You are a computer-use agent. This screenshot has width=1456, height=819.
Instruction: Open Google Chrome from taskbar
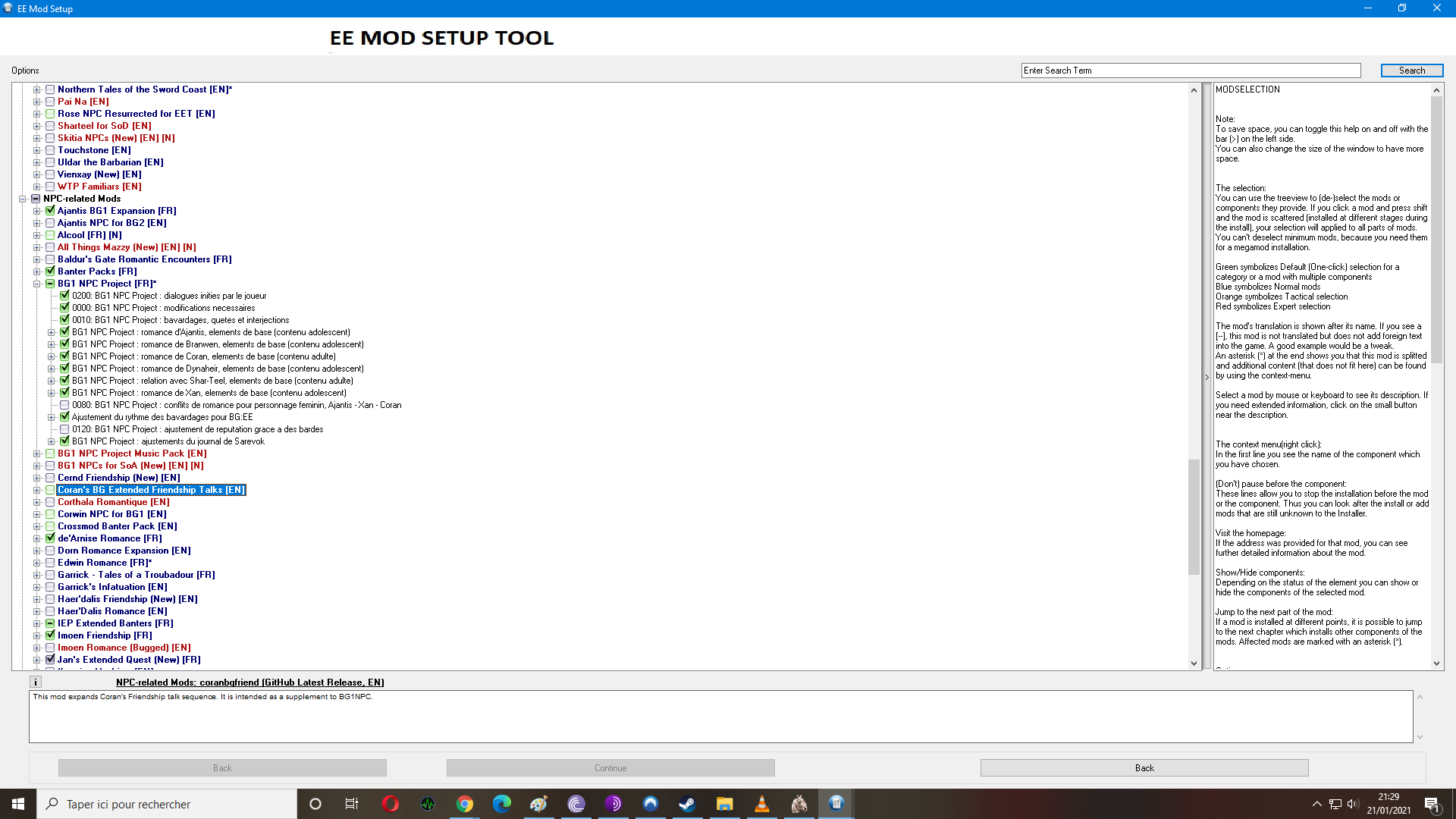point(465,804)
